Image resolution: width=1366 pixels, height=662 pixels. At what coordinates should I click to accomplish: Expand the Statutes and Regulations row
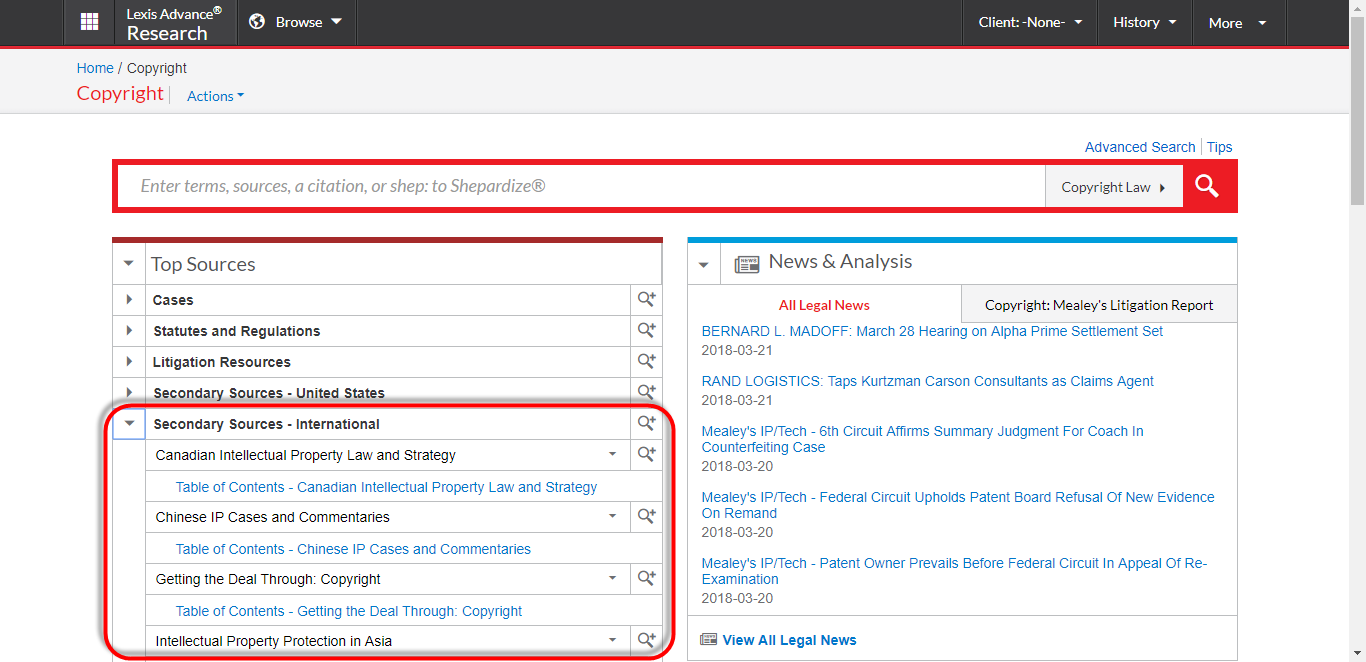click(x=129, y=331)
